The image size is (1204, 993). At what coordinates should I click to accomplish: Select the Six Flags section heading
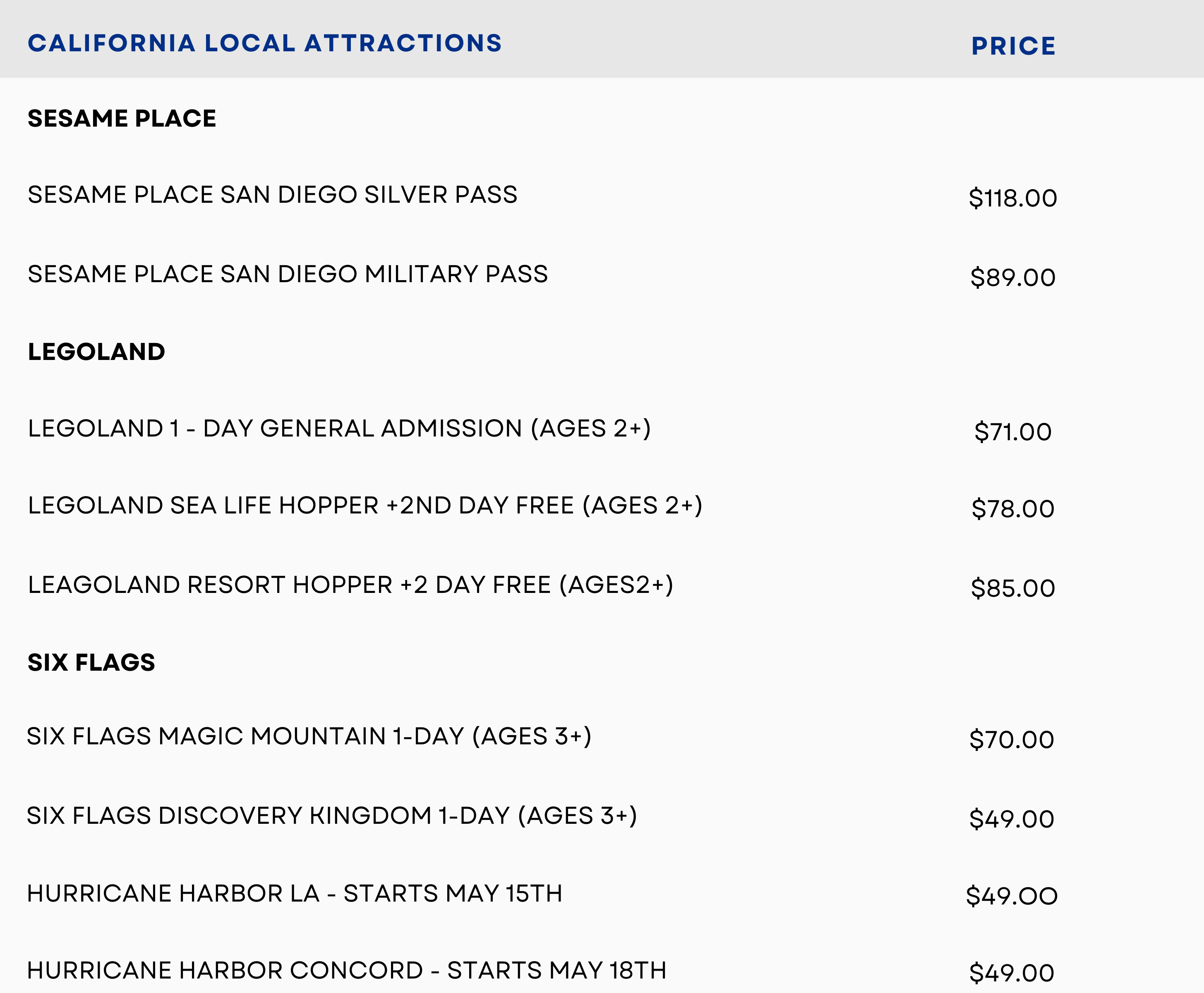point(91,662)
